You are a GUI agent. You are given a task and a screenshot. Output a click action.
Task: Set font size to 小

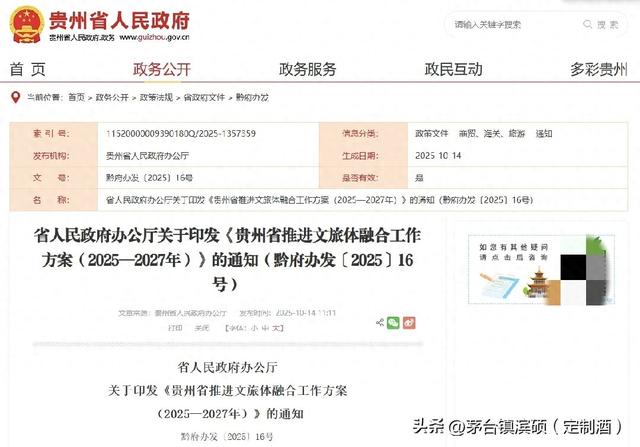254,328
